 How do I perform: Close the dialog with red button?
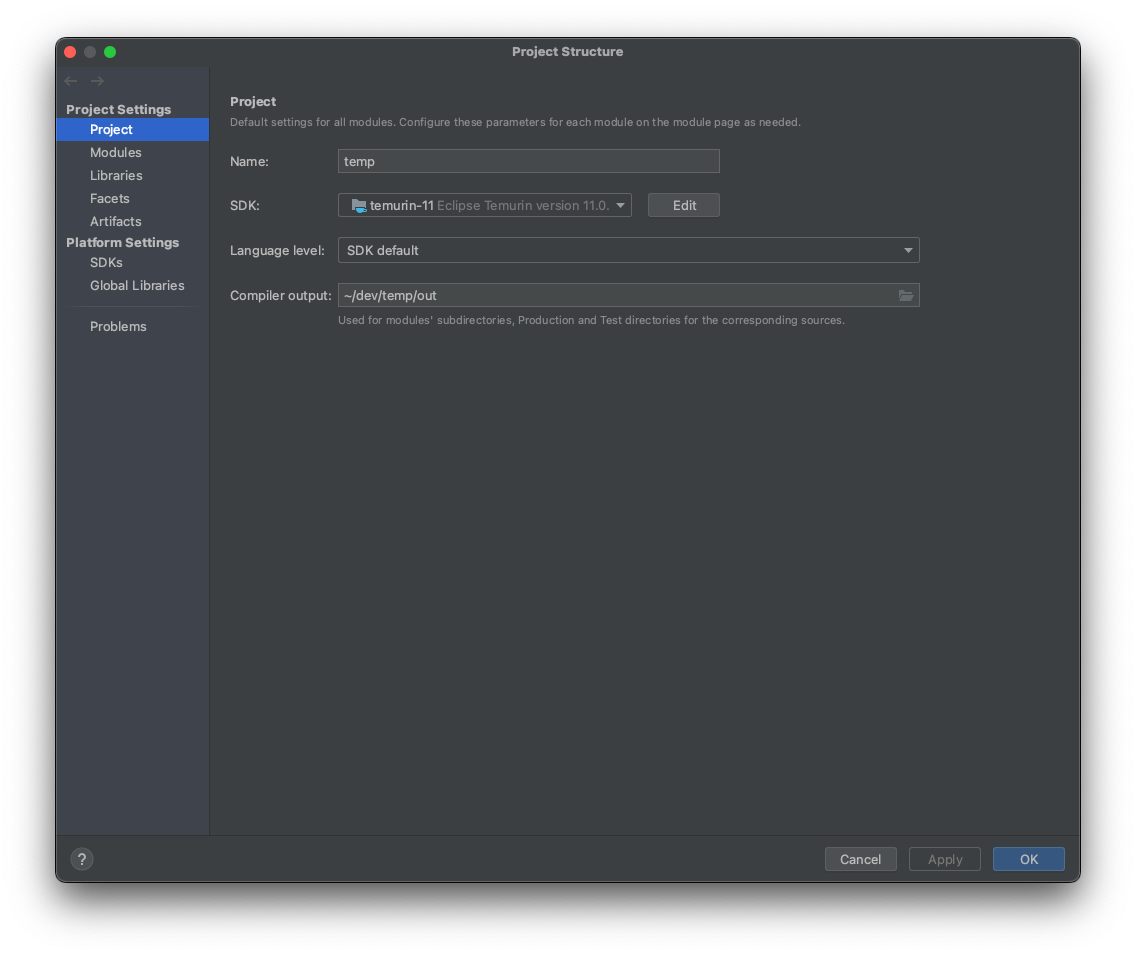tap(70, 52)
